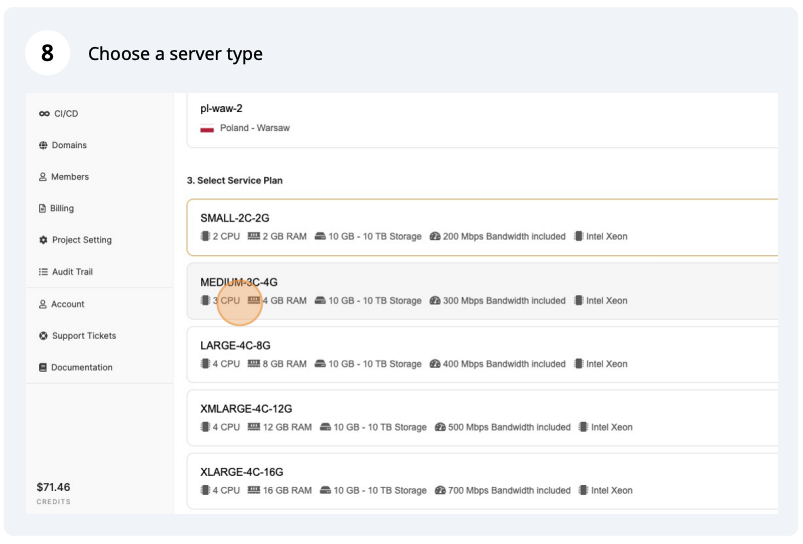The width and height of the screenshot is (803, 544).
Task: Pick the XMLARGE-4C-12G plan
Action: [x=480, y=417]
